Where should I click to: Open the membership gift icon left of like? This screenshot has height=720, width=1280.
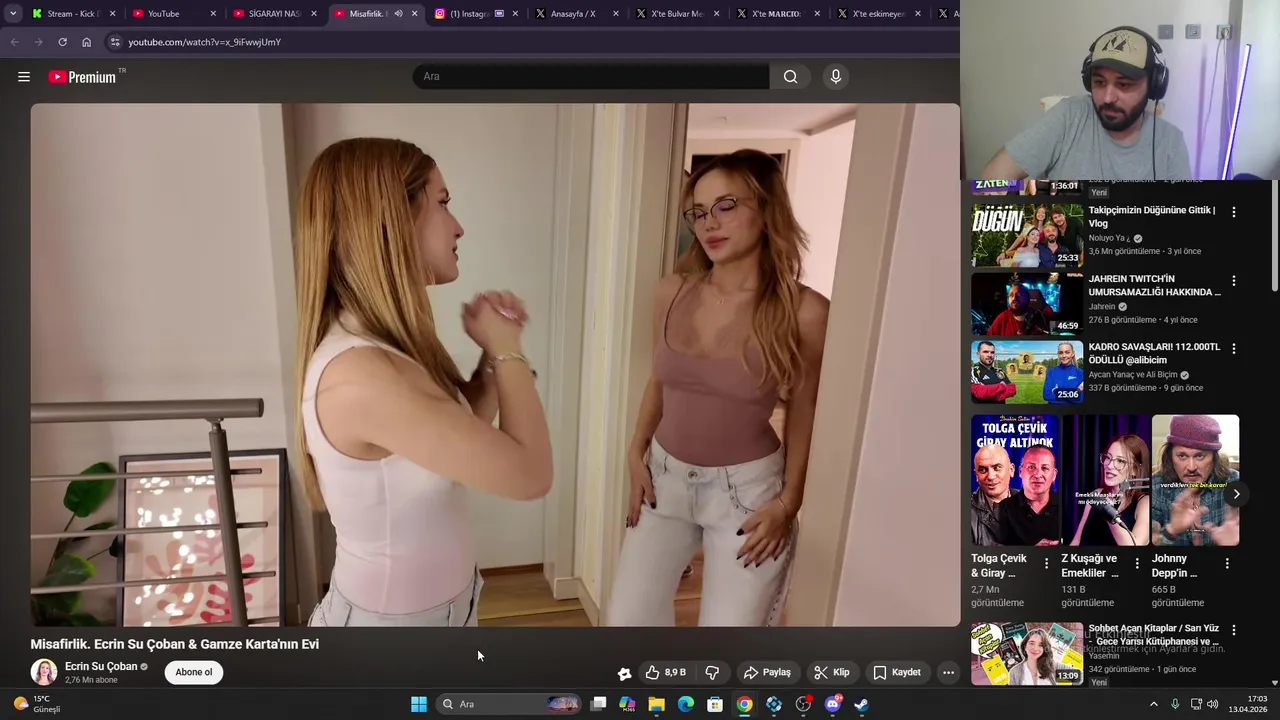[x=624, y=673]
